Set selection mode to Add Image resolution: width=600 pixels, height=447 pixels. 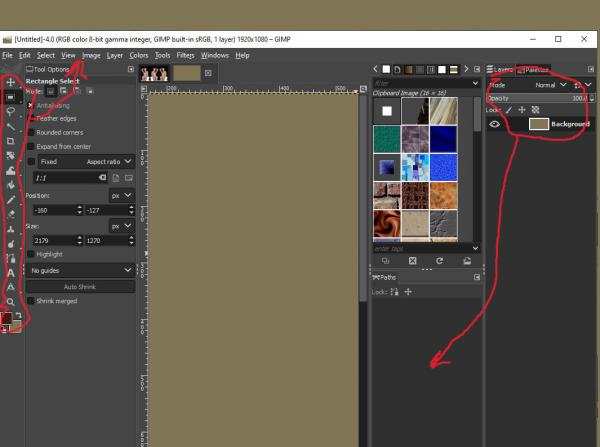tap(64, 91)
